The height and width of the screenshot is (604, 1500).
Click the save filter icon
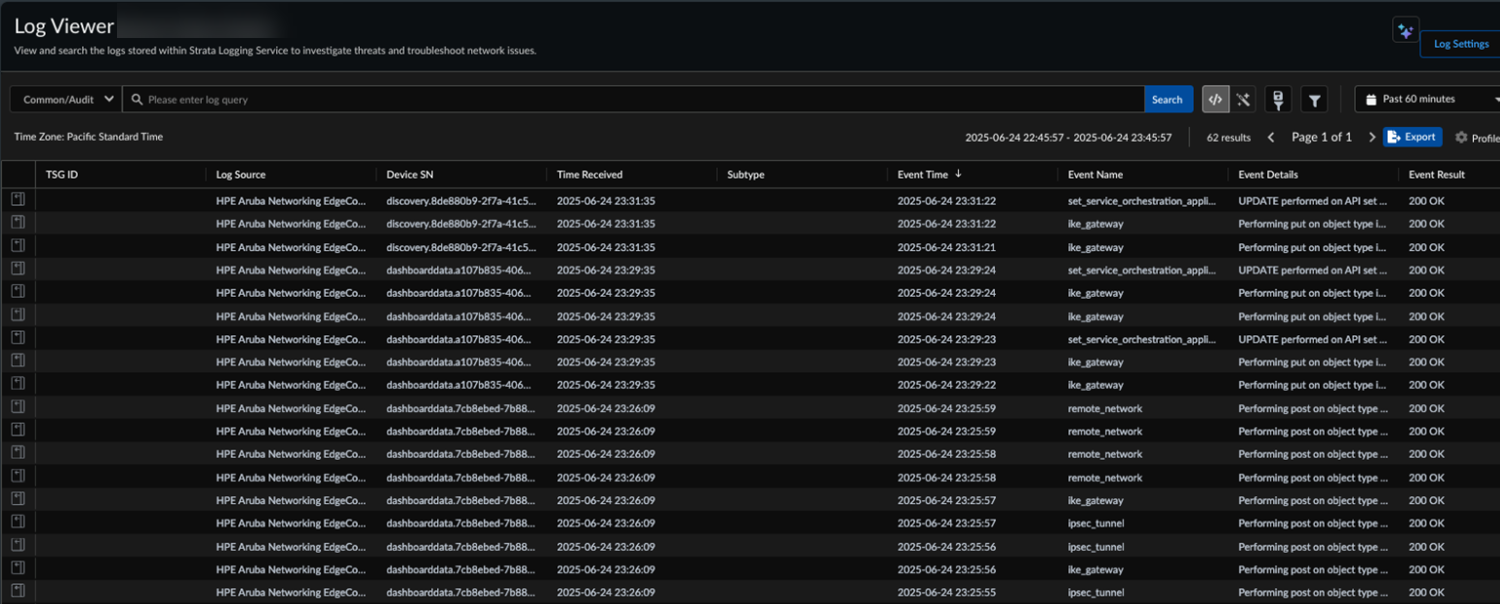click(x=1278, y=99)
